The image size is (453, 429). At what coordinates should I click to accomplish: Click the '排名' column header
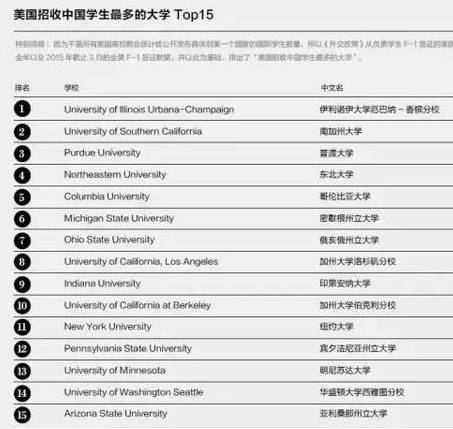pyautogui.click(x=22, y=88)
